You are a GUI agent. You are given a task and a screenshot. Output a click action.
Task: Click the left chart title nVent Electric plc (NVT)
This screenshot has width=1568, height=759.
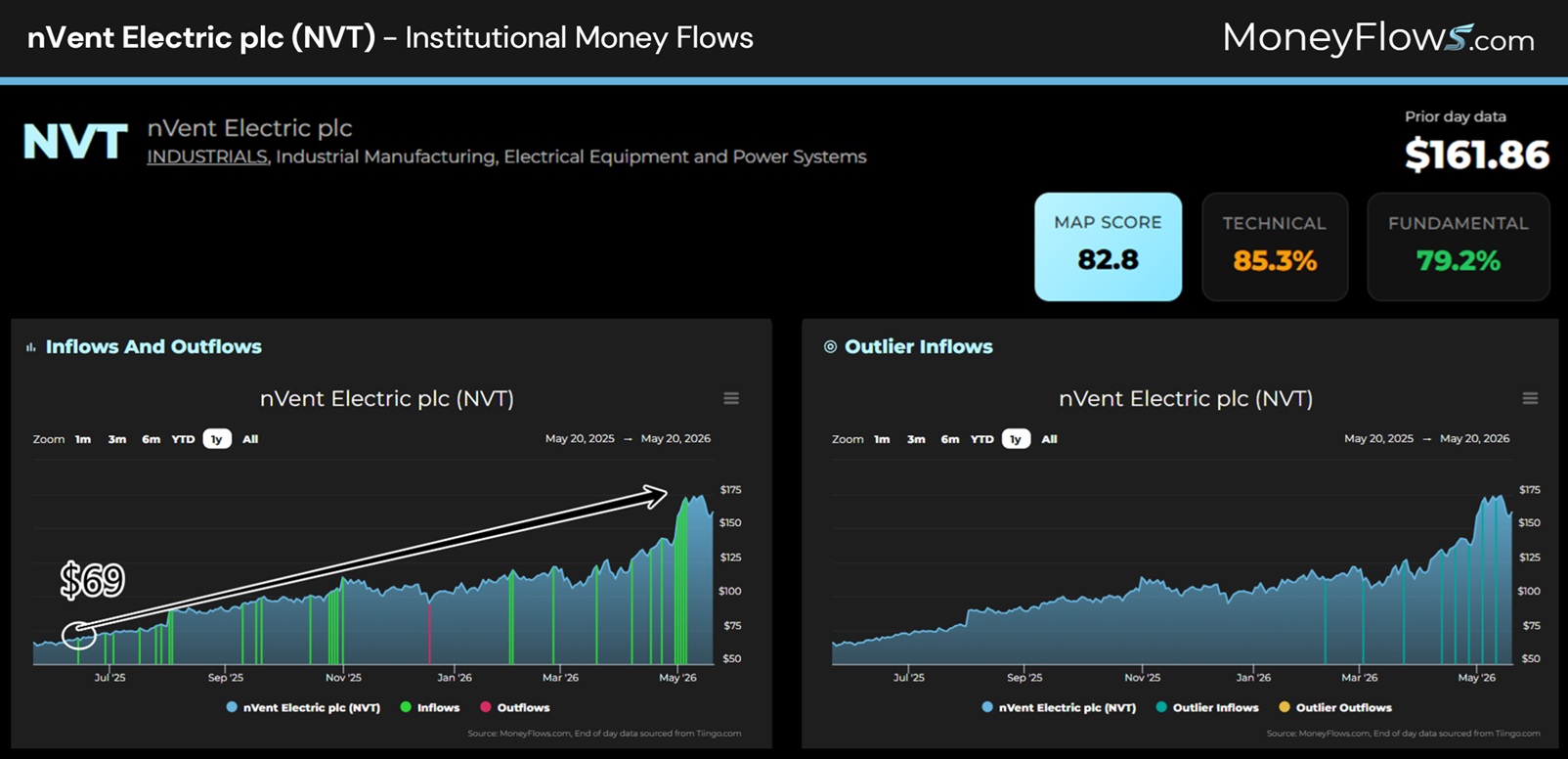click(x=387, y=399)
